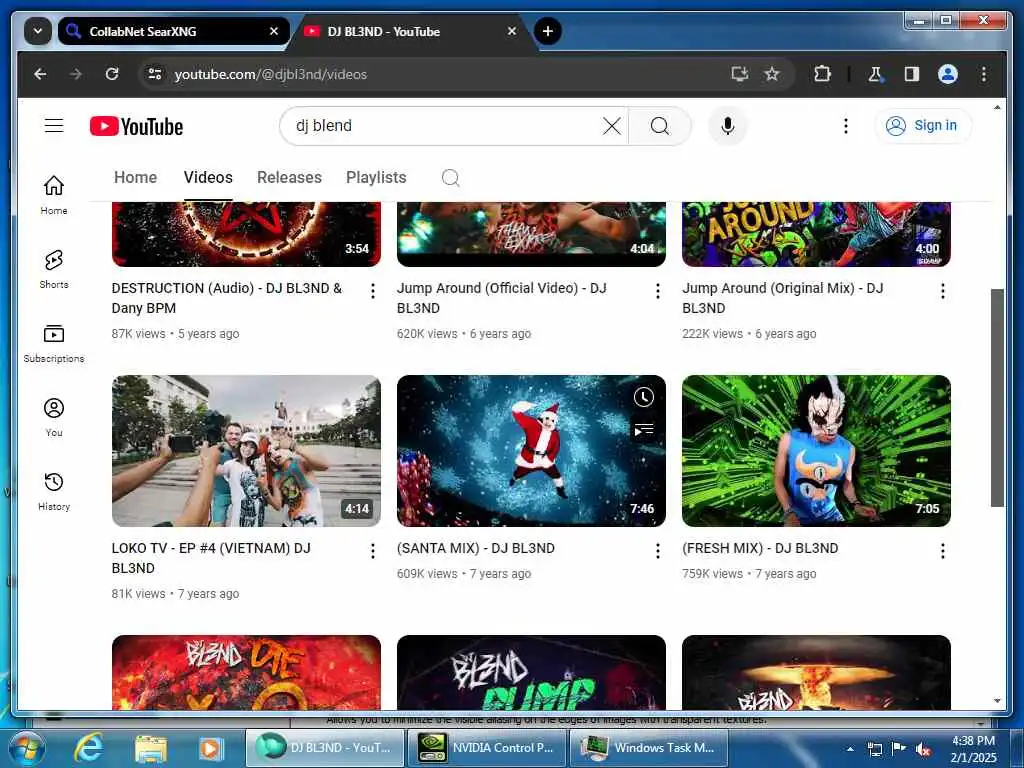Reload the YouTube page
Image resolution: width=1024 pixels, height=768 pixels.
(112, 74)
